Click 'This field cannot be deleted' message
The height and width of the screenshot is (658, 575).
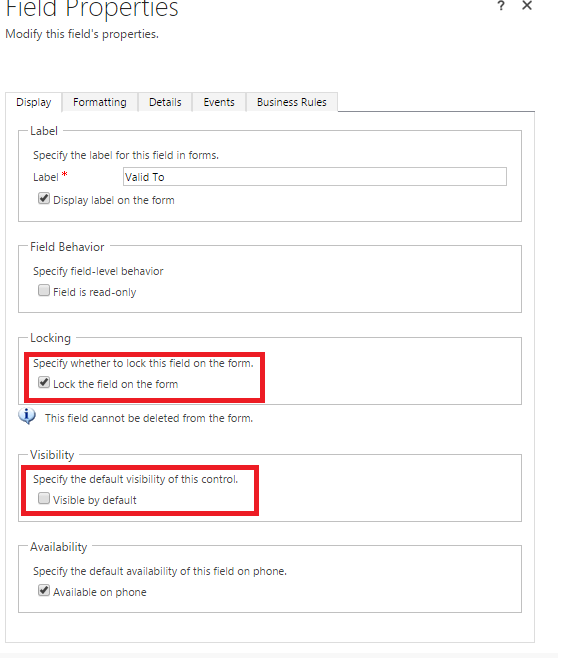tap(149, 418)
